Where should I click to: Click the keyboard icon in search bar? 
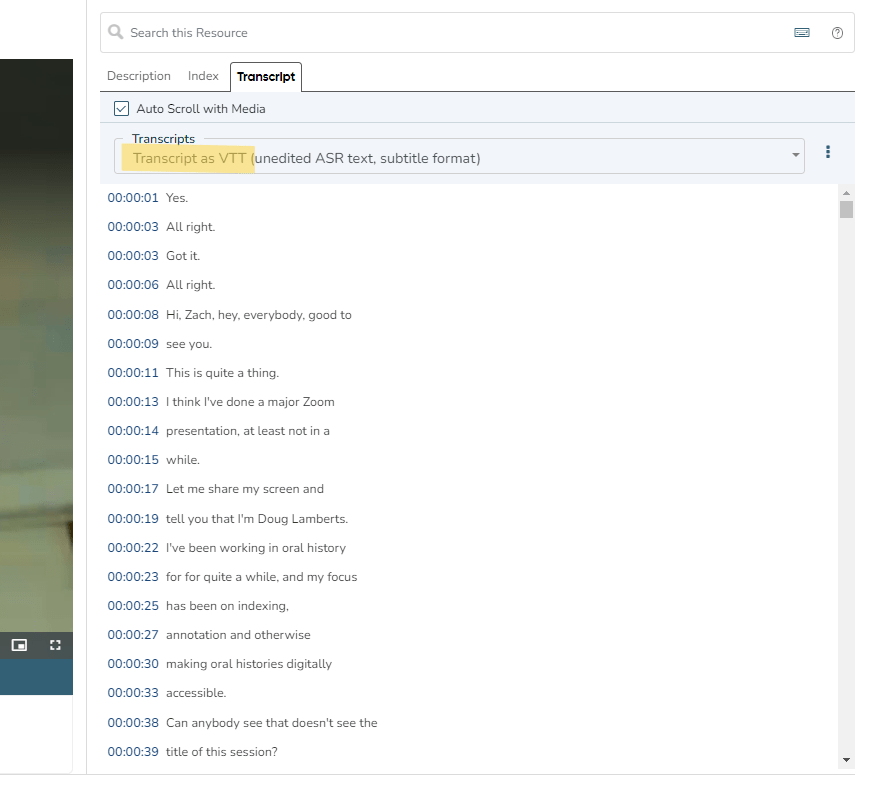coord(801,33)
